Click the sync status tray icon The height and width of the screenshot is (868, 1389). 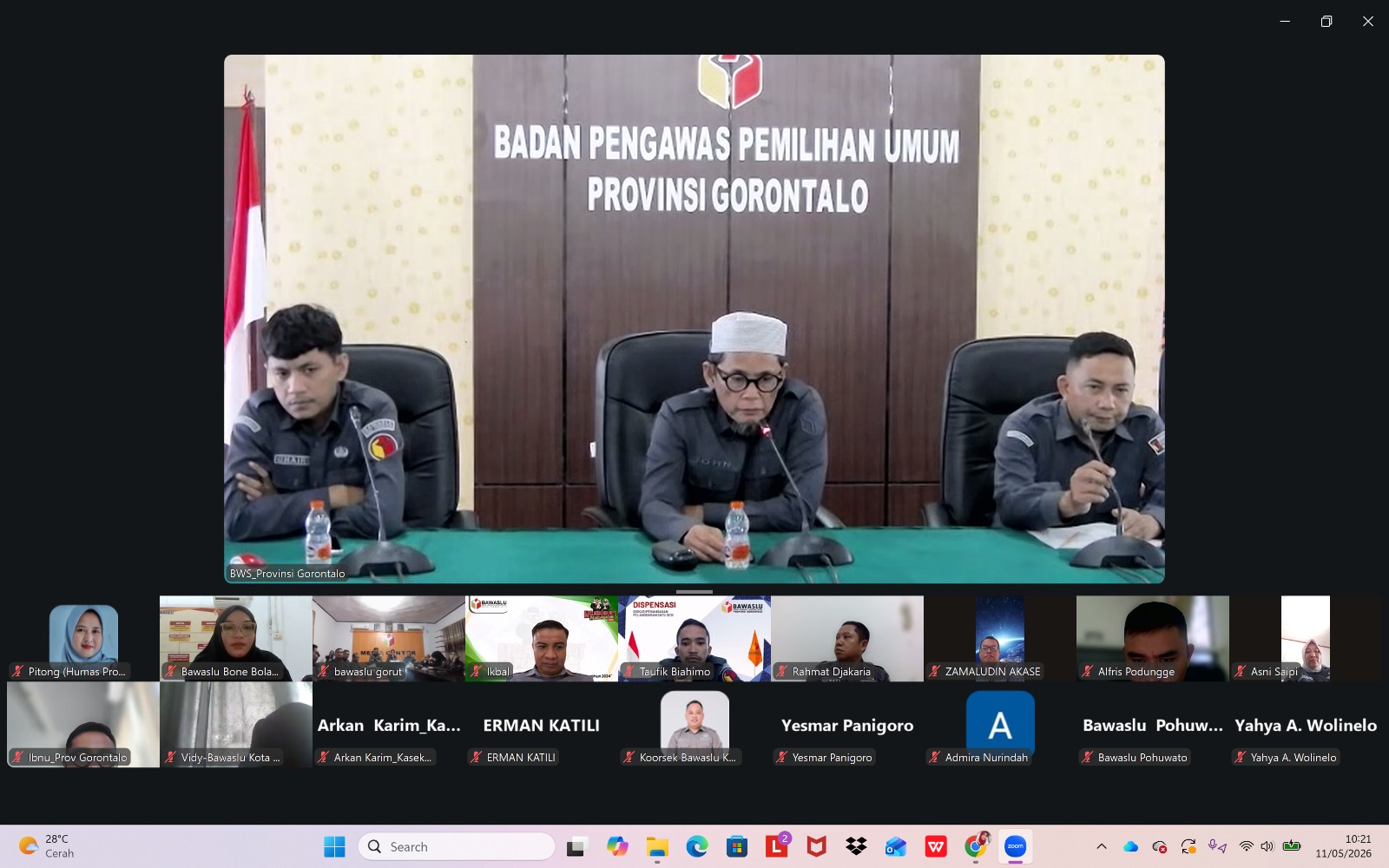point(1188,846)
